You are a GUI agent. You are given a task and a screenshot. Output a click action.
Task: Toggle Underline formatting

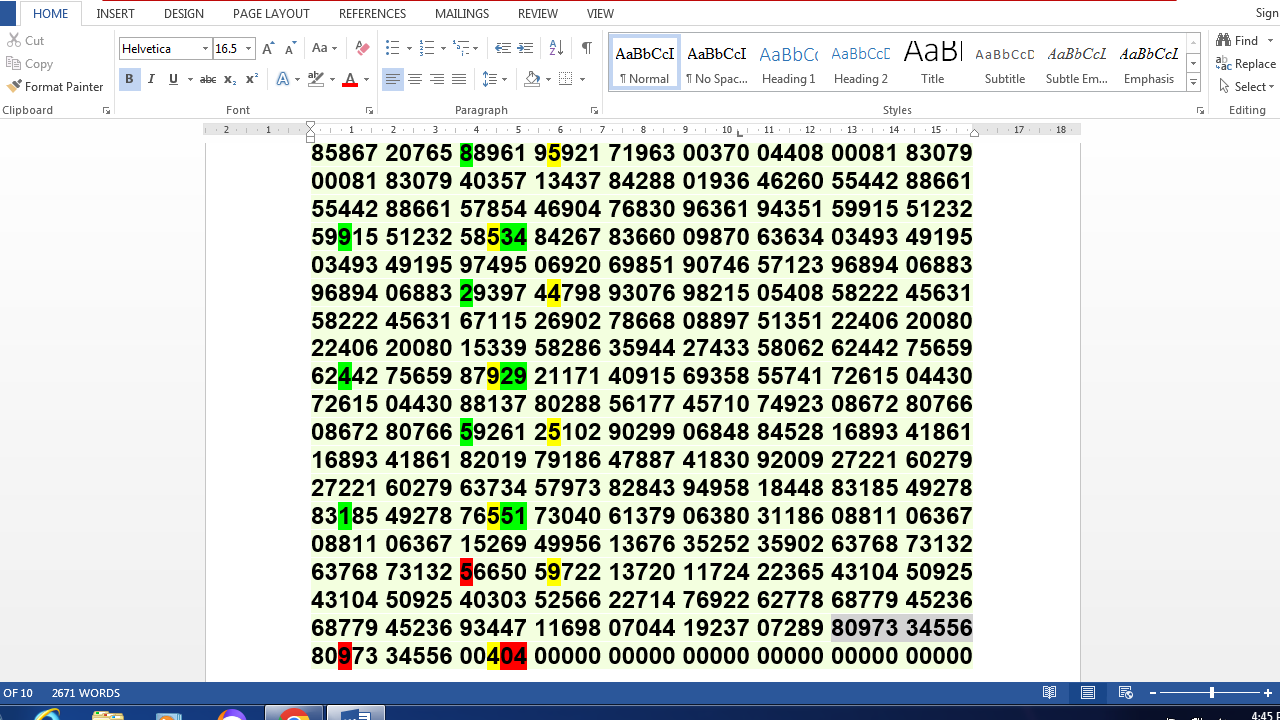[x=173, y=79]
